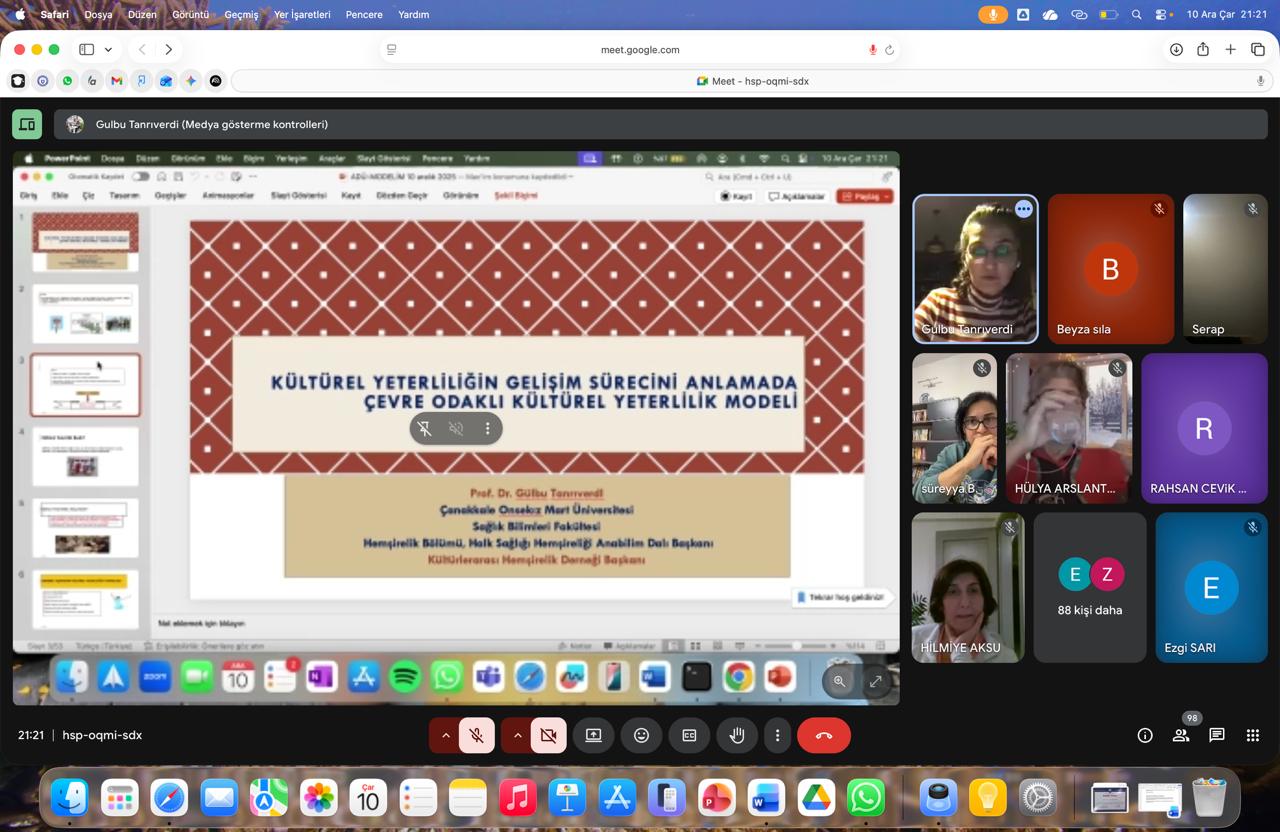The image size is (1280, 832).
Task: Open the chat panel icon
Action: (x=1216, y=735)
